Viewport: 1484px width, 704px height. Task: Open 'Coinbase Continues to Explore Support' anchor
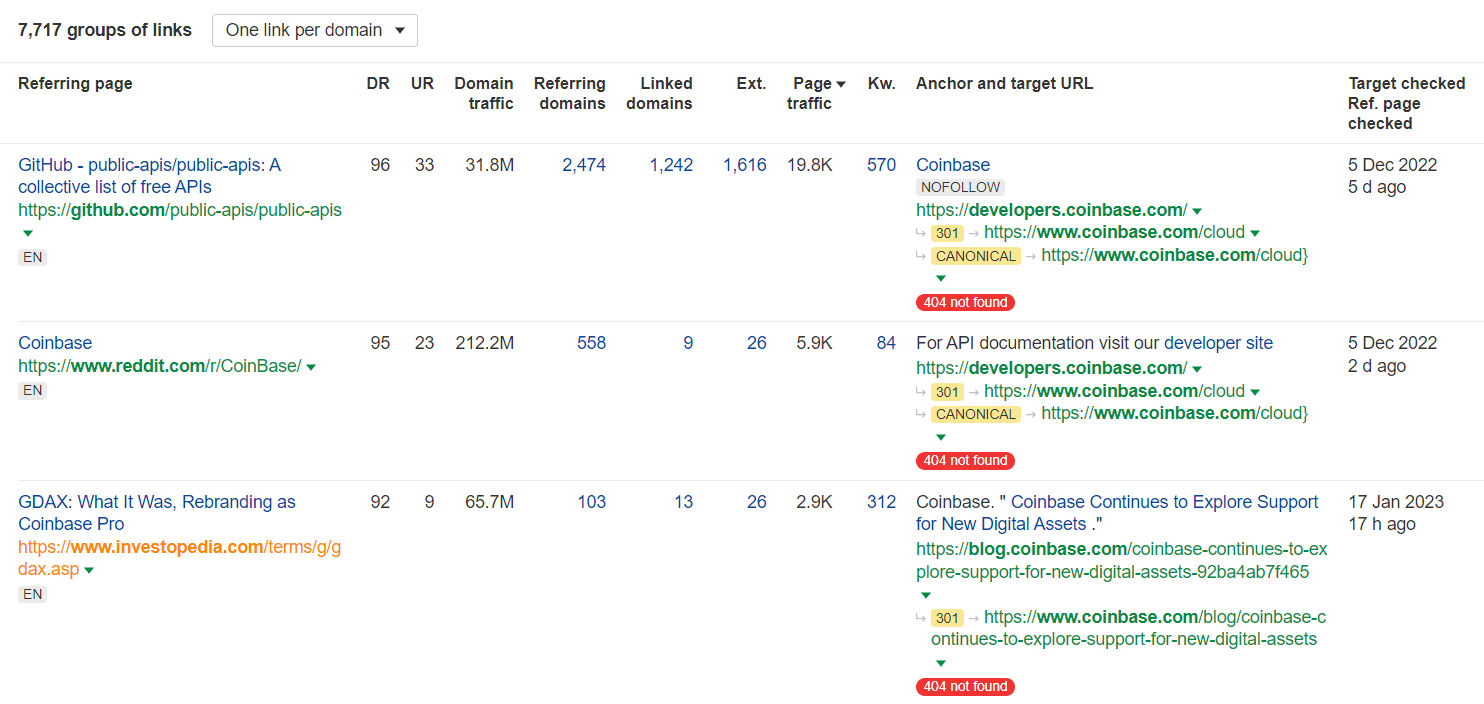point(1117,513)
